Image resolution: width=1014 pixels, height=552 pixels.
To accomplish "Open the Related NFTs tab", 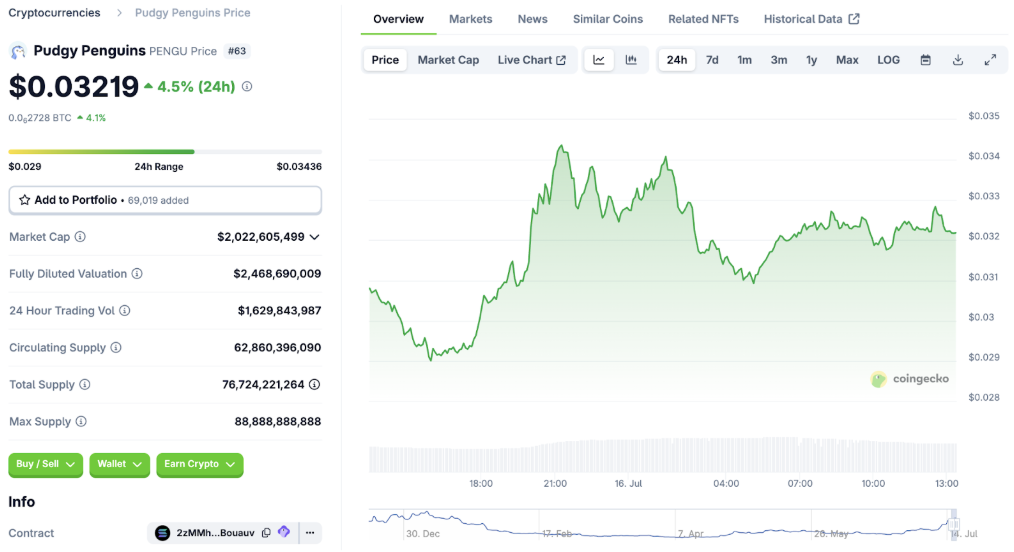I will click(x=703, y=19).
